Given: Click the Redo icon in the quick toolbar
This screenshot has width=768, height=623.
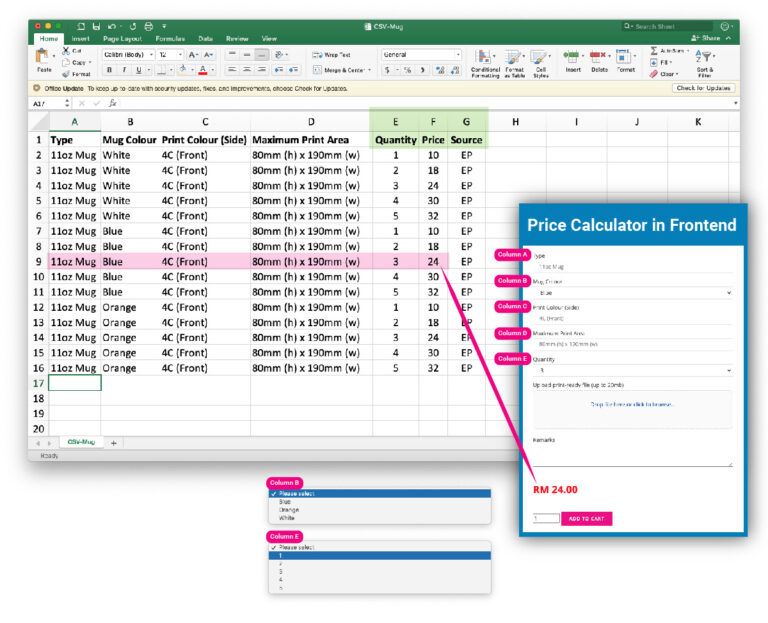Looking at the screenshot, I should (133, 26).
